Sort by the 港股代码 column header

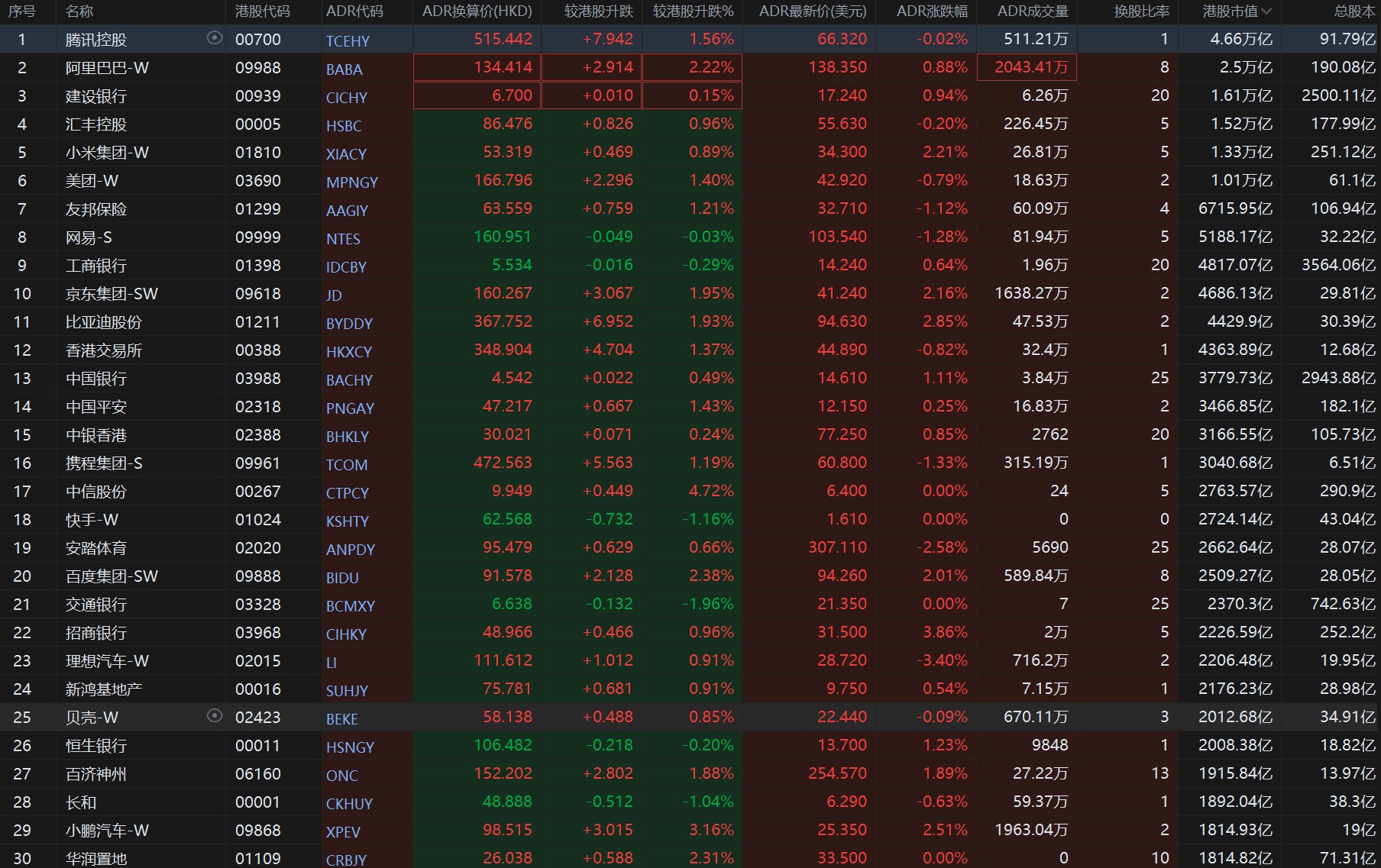pyautogui.click(x=263, y=11)
